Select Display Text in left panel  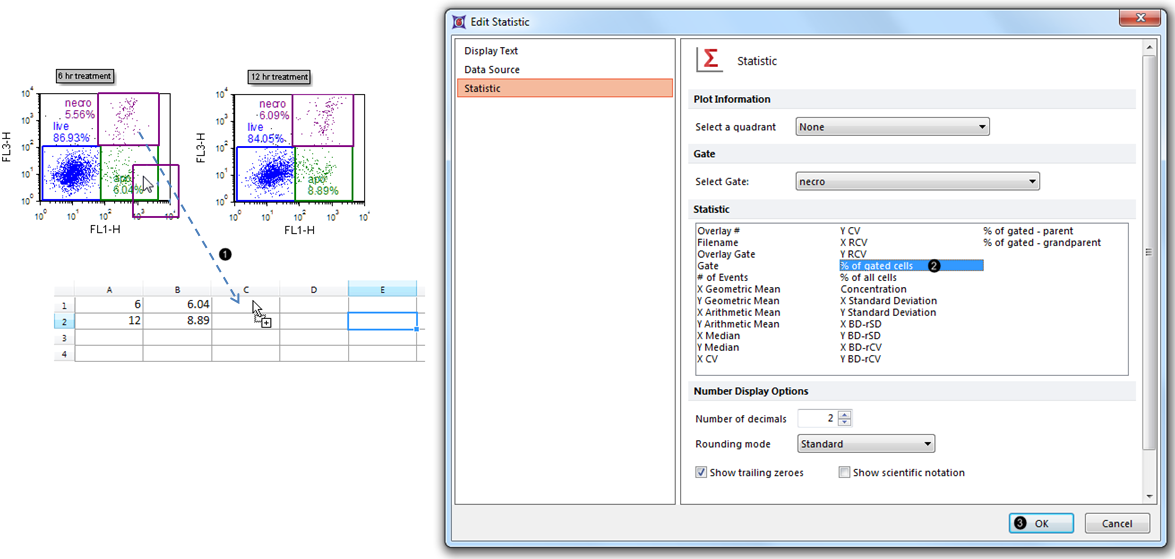[x=491, y=51]
